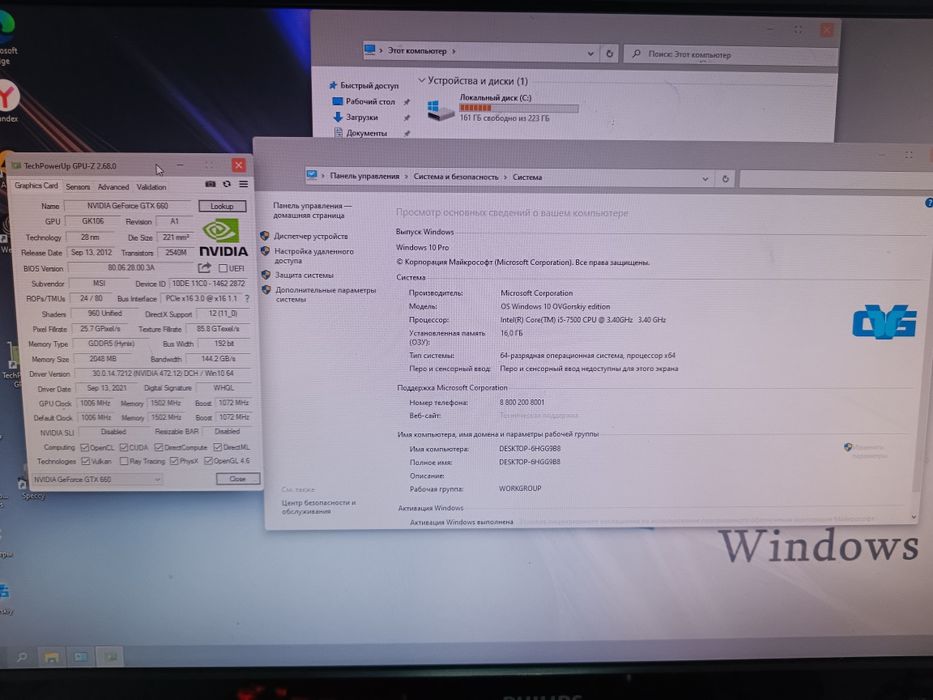Switch to the Sensors tab
Image resolution: width=933 pixels, height=700 pixels.
(77, 187)
